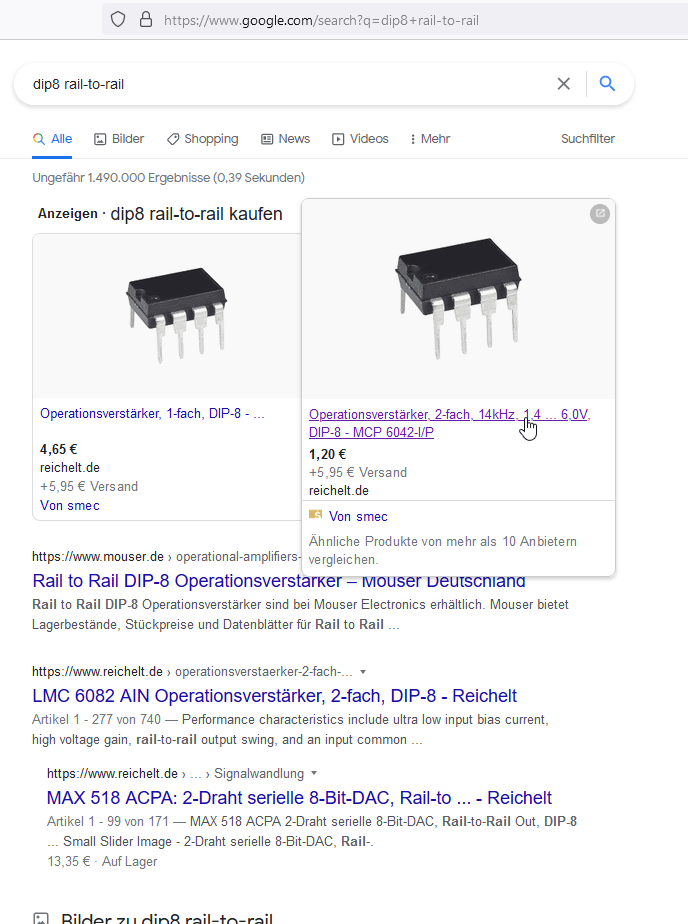Click the 1,20 € price text

tap(328, 454)
